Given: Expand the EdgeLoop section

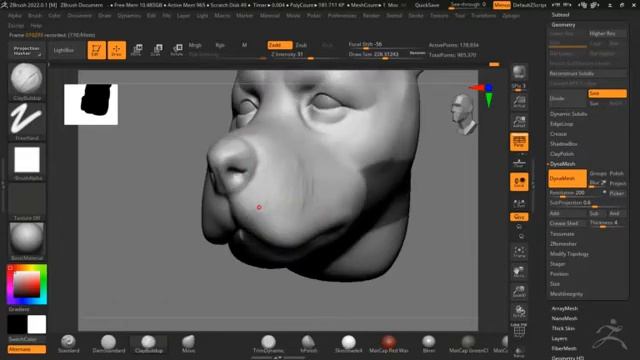Looking at the screenshot, I should (562, 124).
